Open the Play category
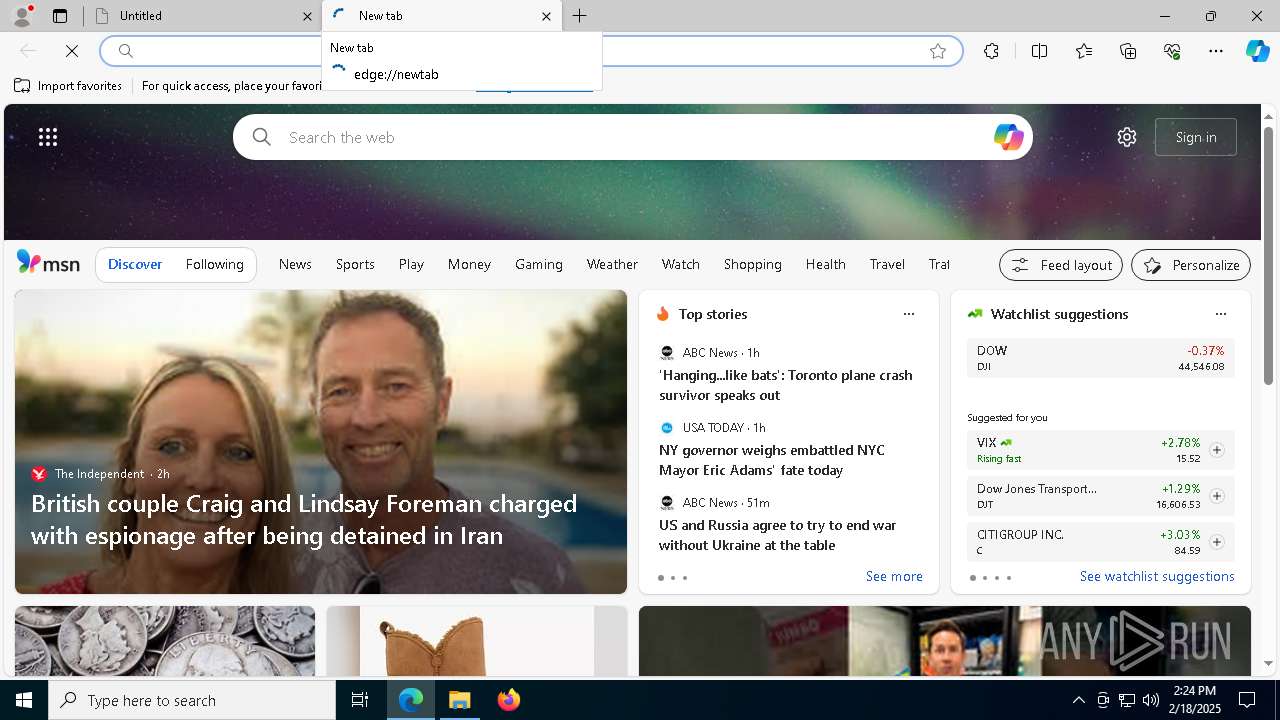This screenshot has height=720, width=1280. 411,264
